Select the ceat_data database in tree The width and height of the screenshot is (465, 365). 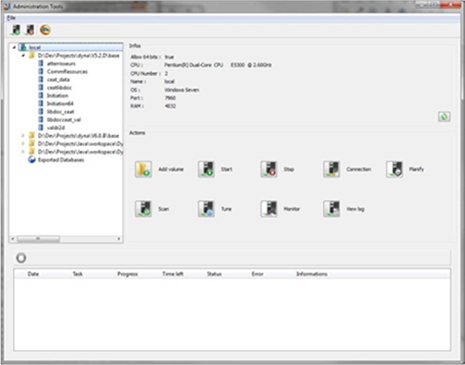[x=58, y=79]
